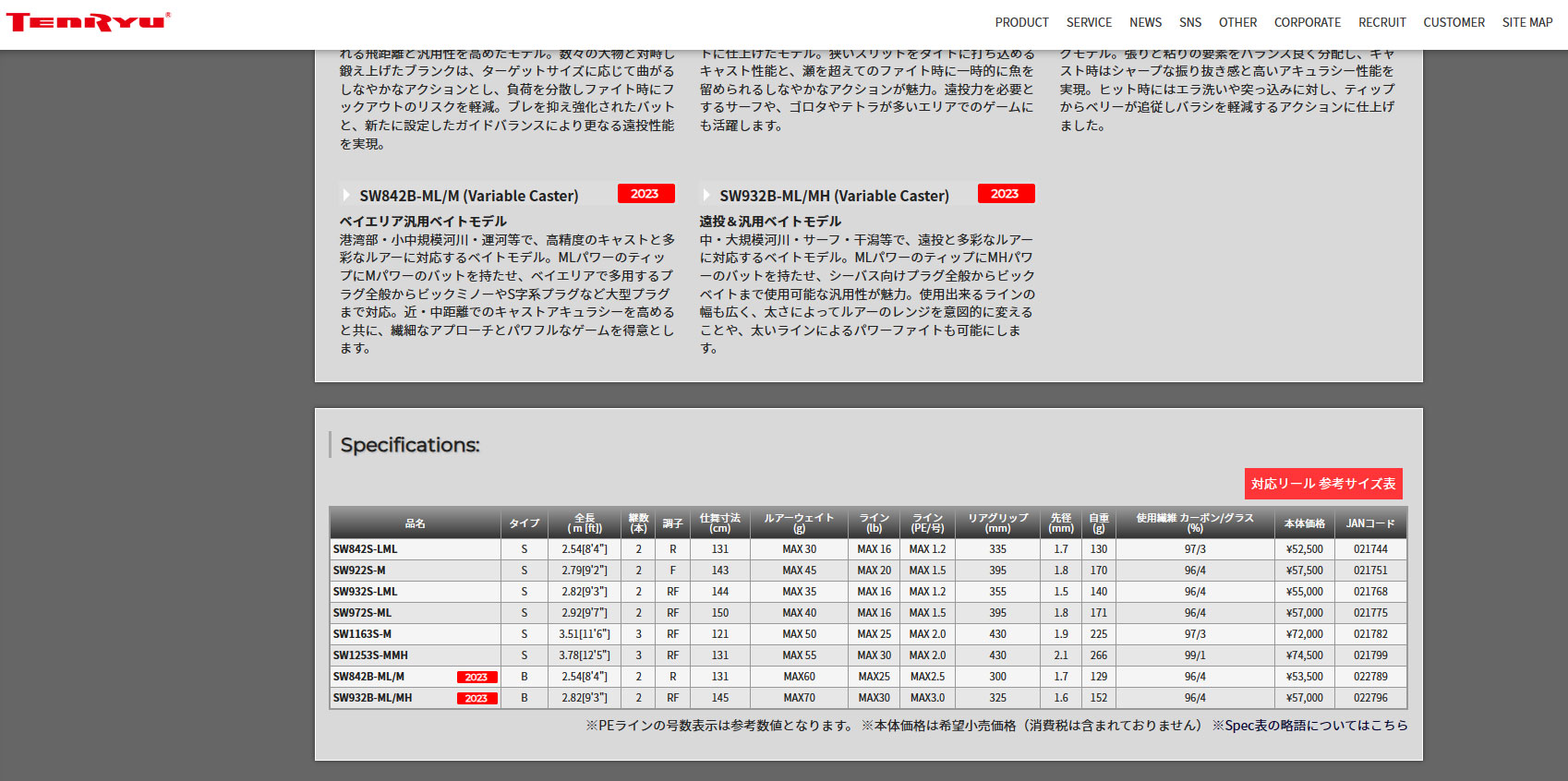Open the CUSTOMER menu
The height and width of the screenshot is (781, 1568).
pos(1453,22)
